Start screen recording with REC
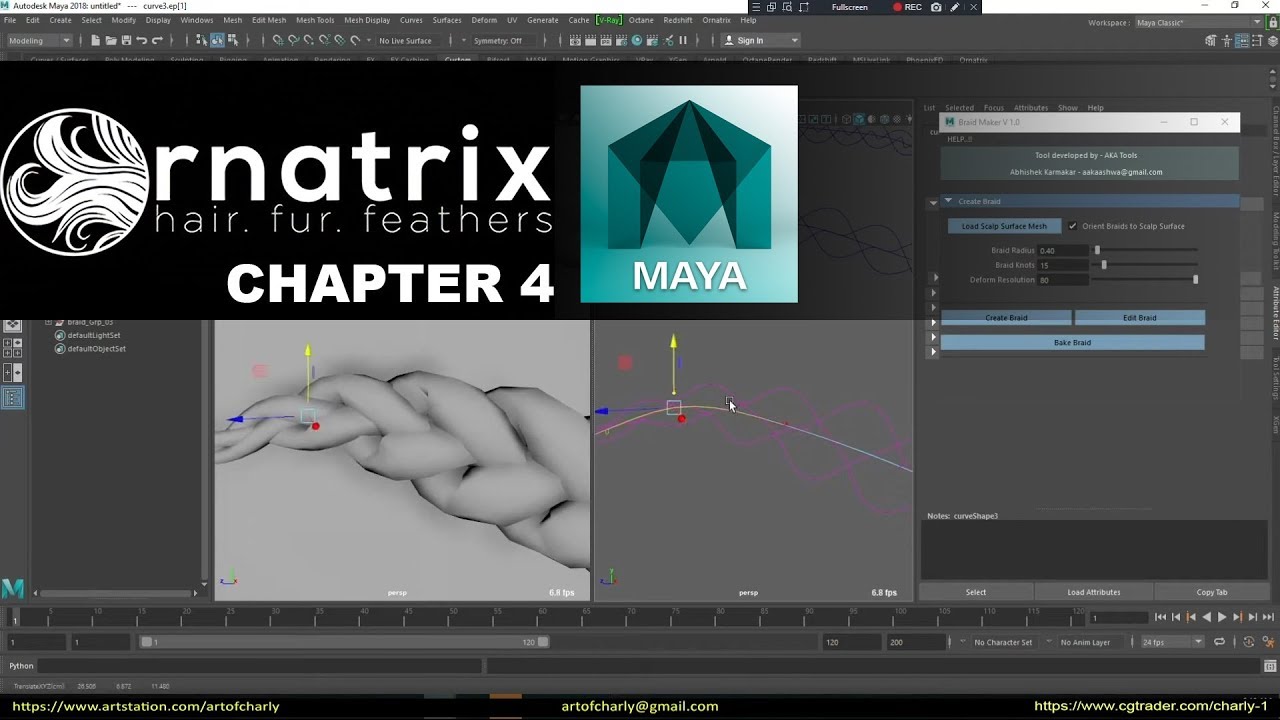Screen dimensions: 1280x720 point(908,7)
